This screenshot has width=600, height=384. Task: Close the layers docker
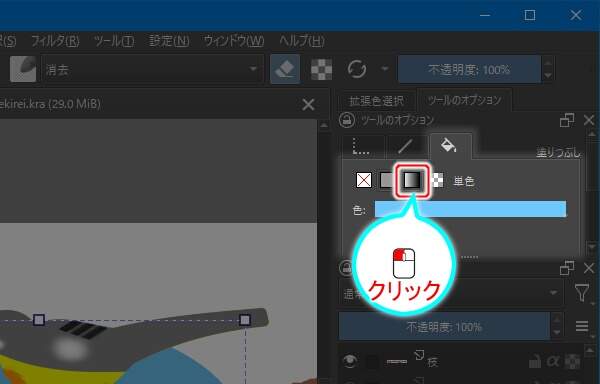click(x=589, y=268)
